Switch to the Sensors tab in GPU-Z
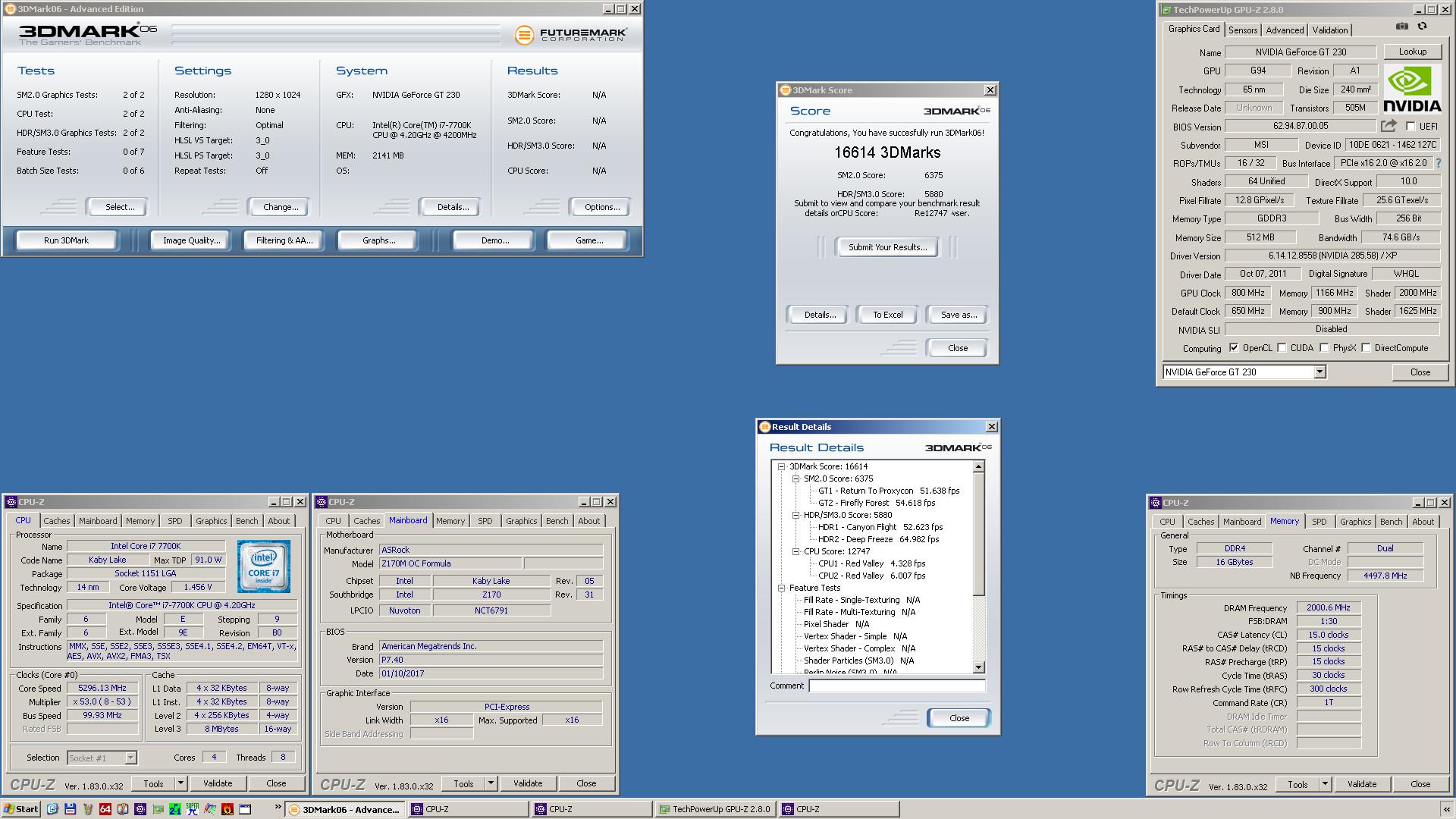The height and width of the screenshot is (819, 1456). 1243,30
